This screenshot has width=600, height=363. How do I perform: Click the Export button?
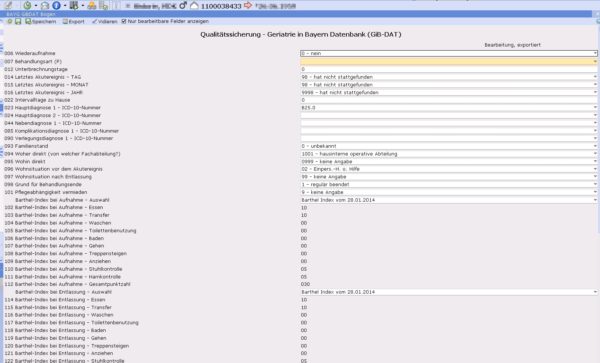click(x=73, y=21)
